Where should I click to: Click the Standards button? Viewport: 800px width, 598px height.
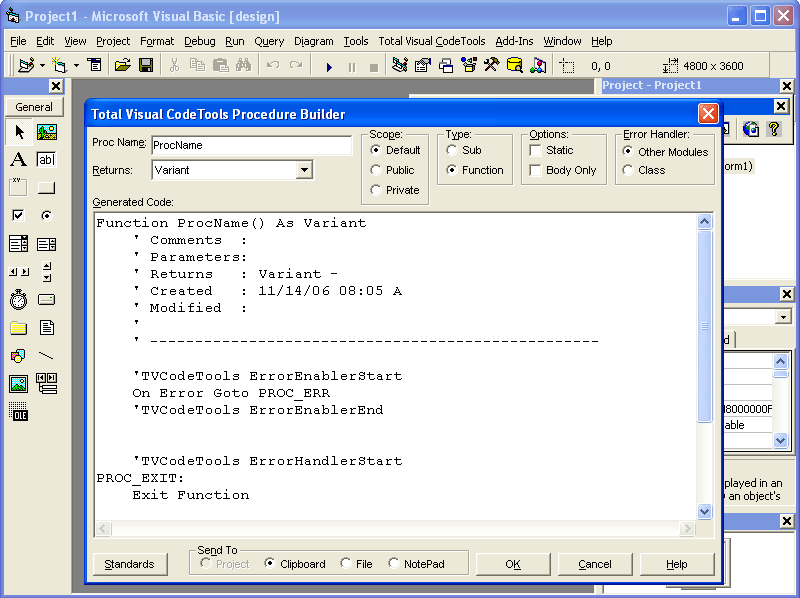pyautogui.click(x=130, y=564)
